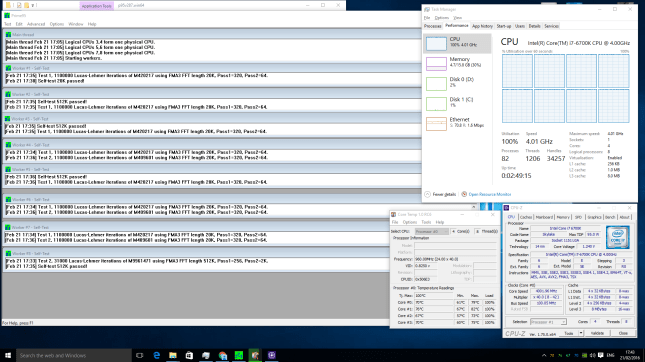Click the volume icon in system tray
The image size is (645, 362).
click(x=593, y=355)
